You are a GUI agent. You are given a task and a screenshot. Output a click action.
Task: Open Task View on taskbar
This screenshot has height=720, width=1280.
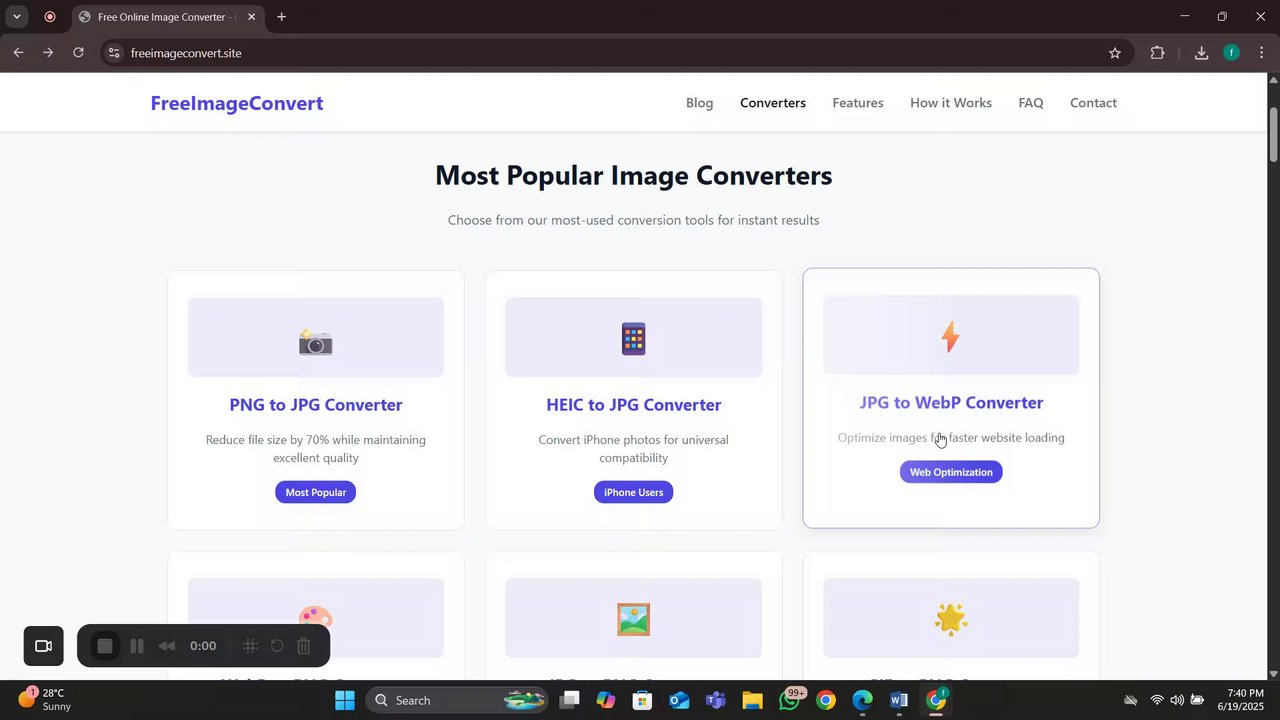(x=569, y=700)
